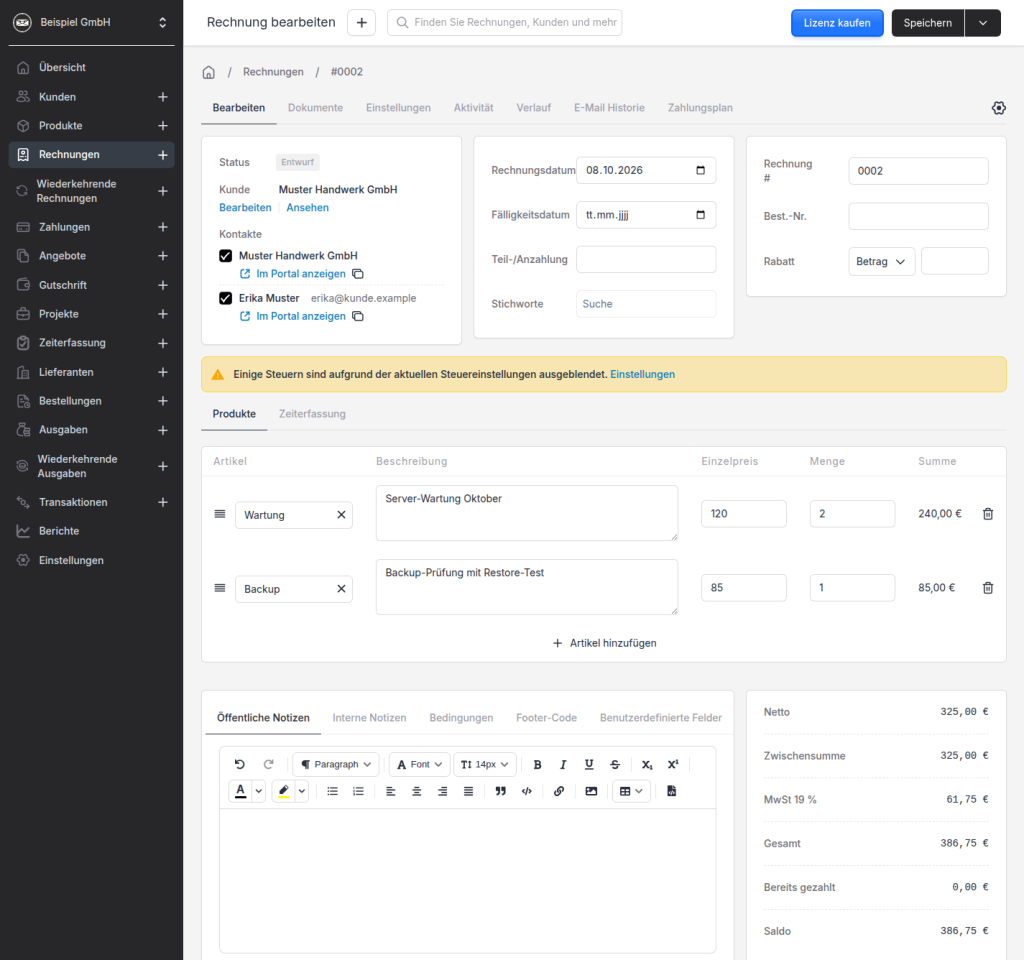Switch to the Zeiterfassung items tab
Viewport: 1024px width, 960px height.
coord(312,414)
